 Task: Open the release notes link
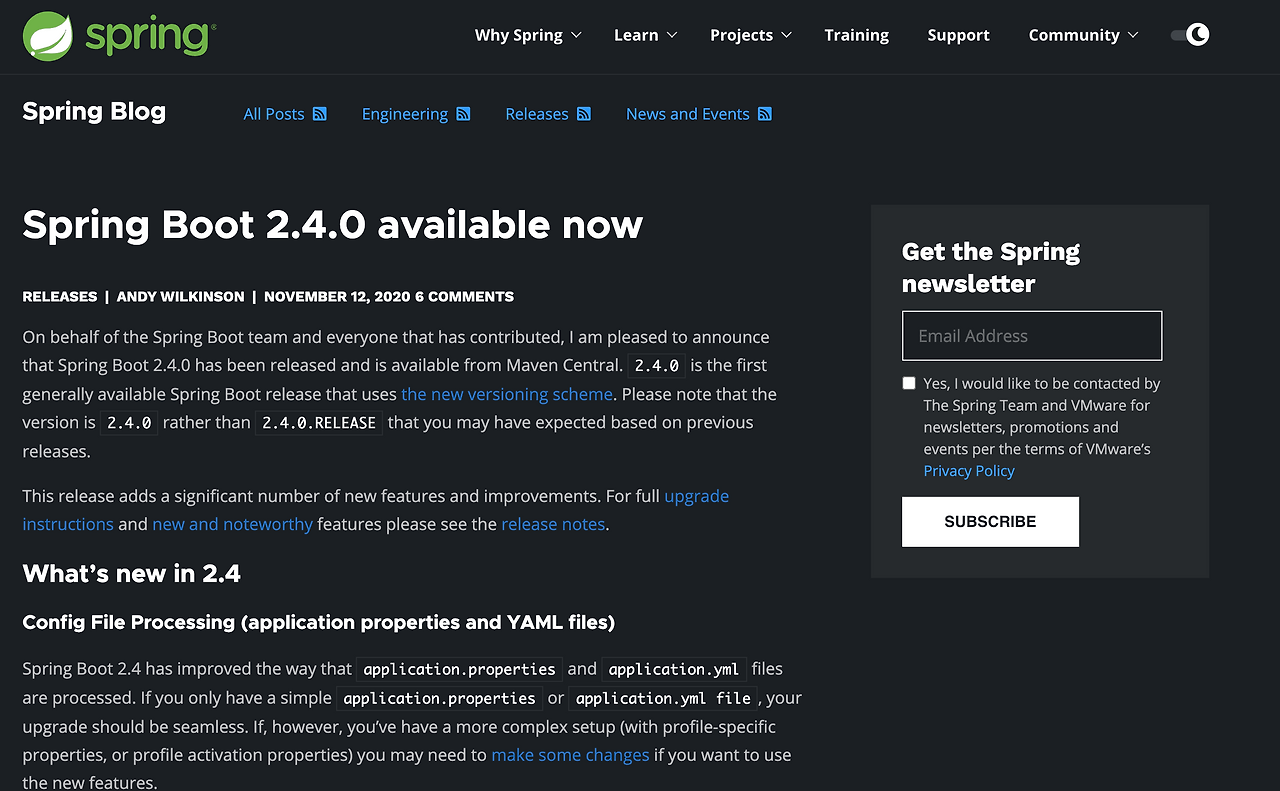[x=553, y=524]
